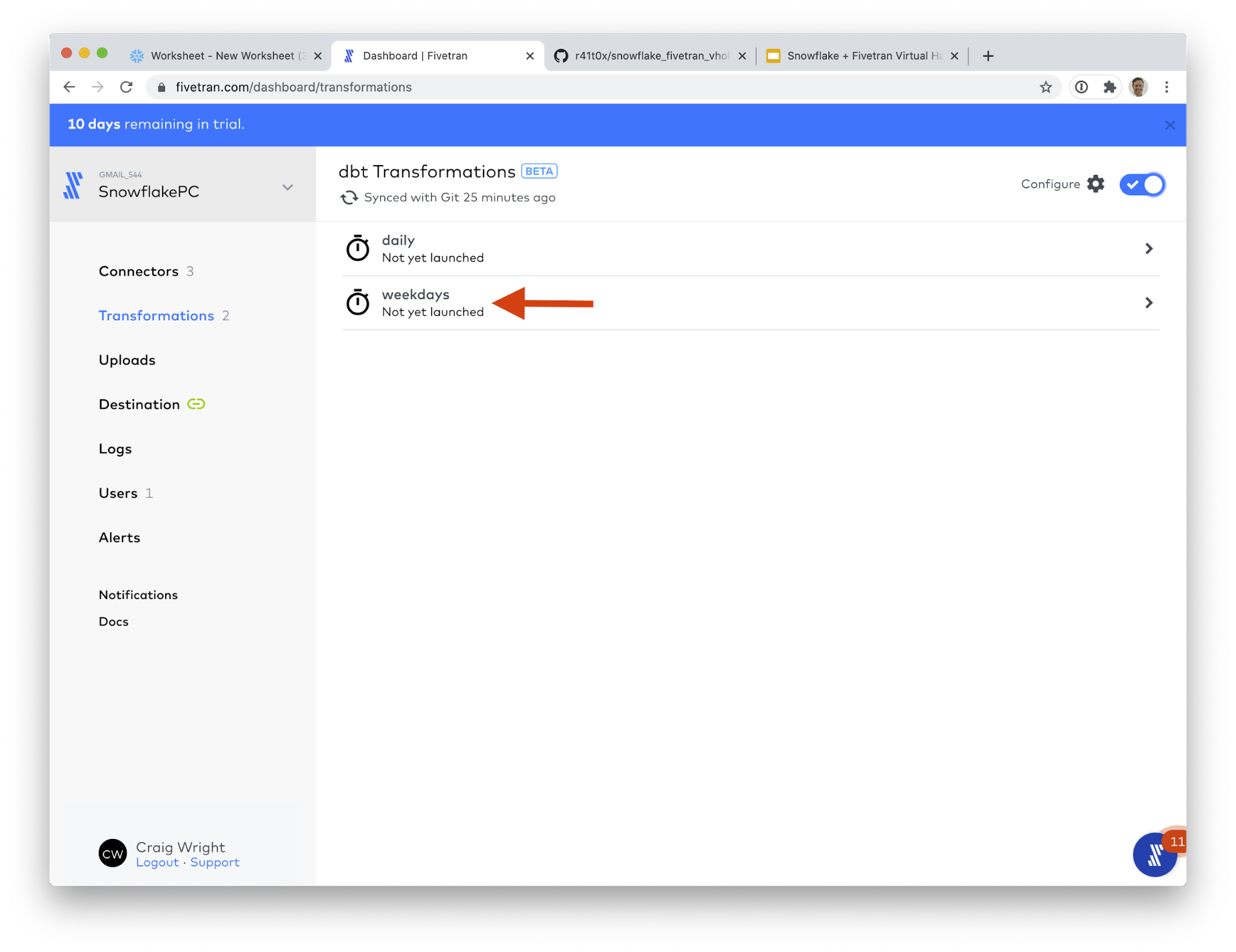This screenshot has width=1236, height=952.
Task: Switch to the Worksheet - New Worksheet tab
Action: [223, 56]
